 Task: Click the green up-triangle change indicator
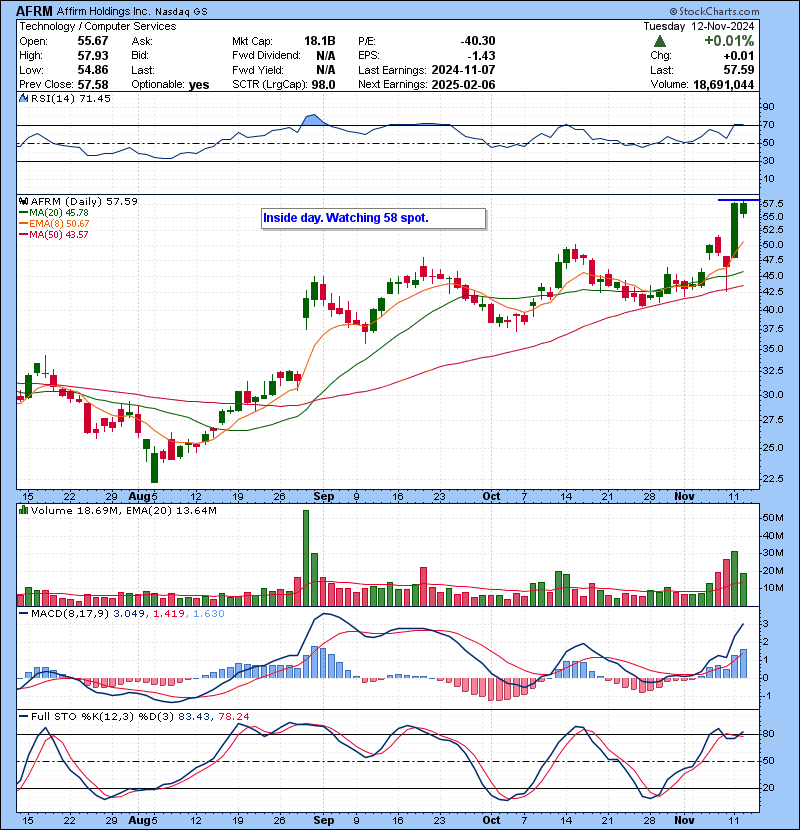click(659, 41)
